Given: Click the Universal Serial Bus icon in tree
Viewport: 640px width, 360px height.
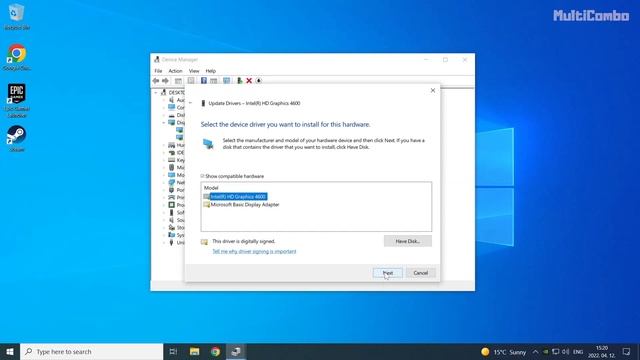Looking at the screenshot, I should click(x=171, y=242).
